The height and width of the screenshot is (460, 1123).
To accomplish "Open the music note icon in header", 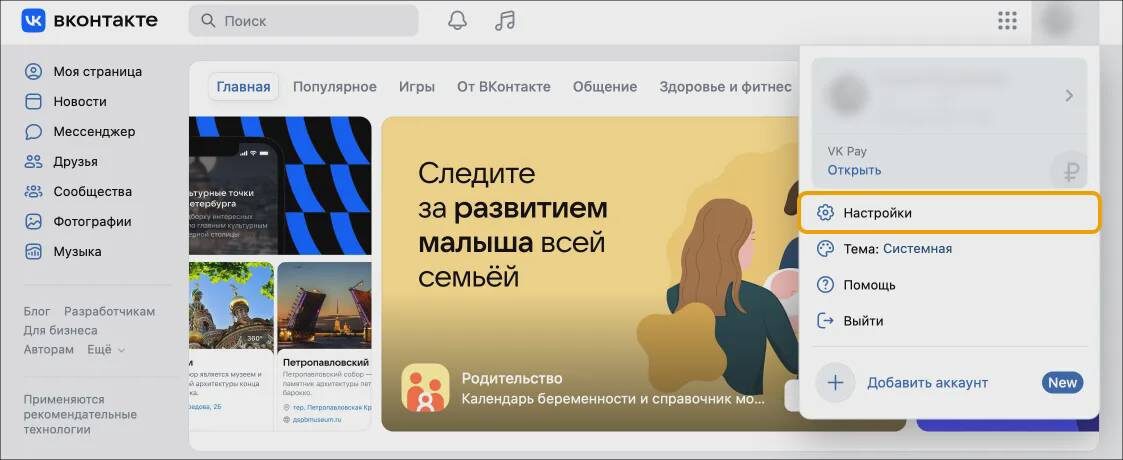I will 505,21.
